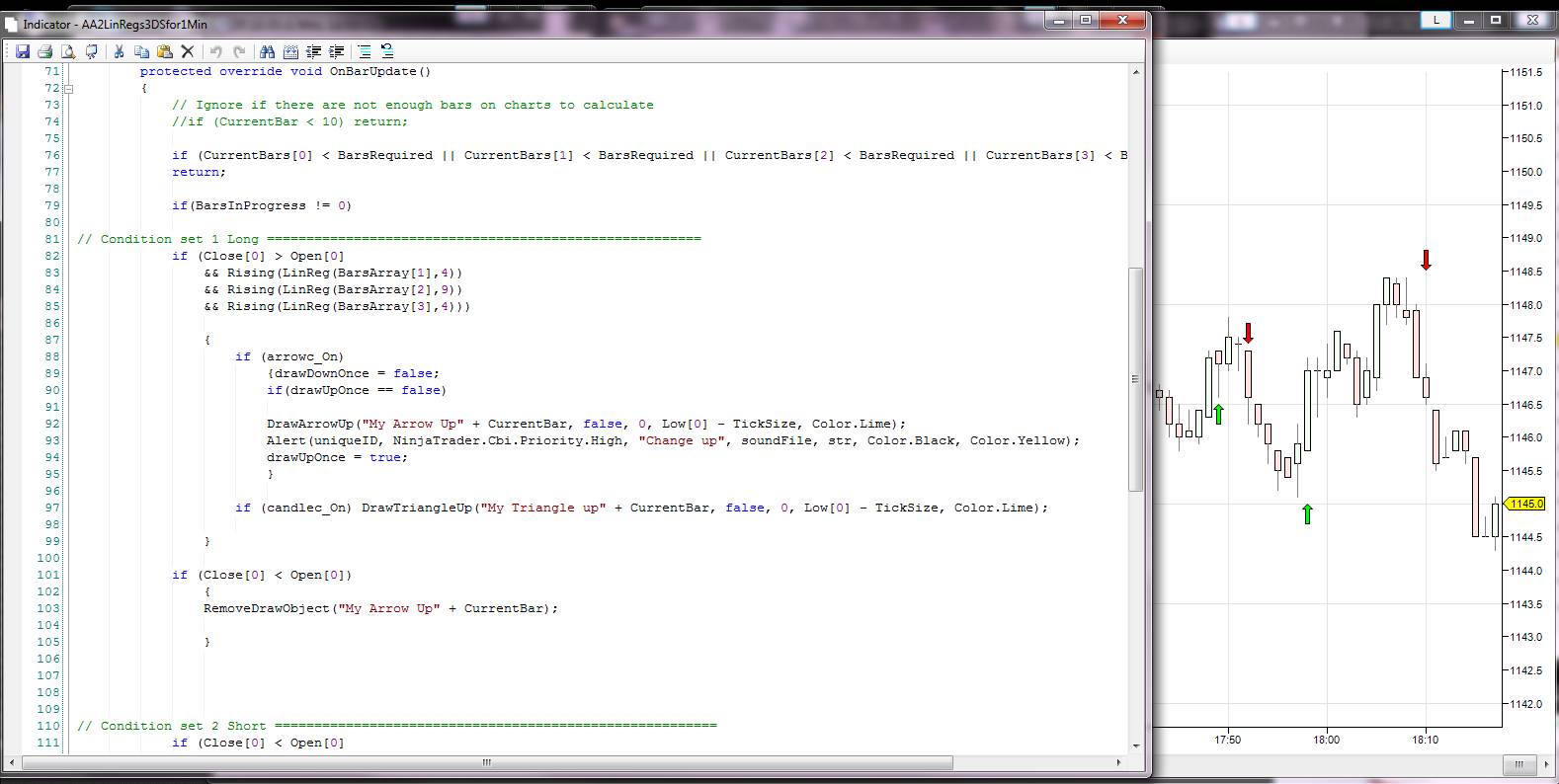Maximize the Indicator editor window

point(1086,20)
